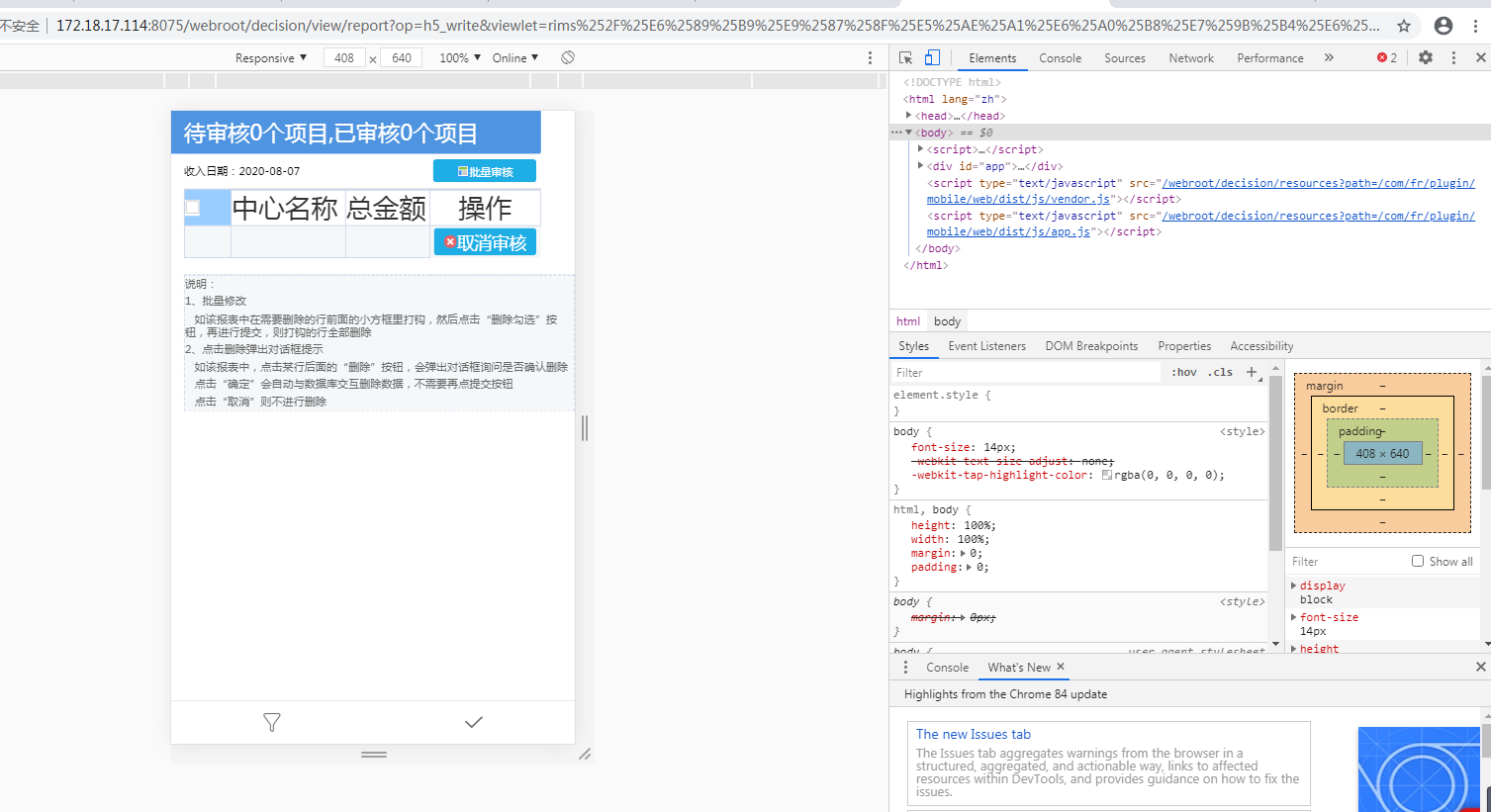Select body in the breadcrumb
This screenshot has height=812, width=1491.
pyautogui.click(x=947, y=321)
